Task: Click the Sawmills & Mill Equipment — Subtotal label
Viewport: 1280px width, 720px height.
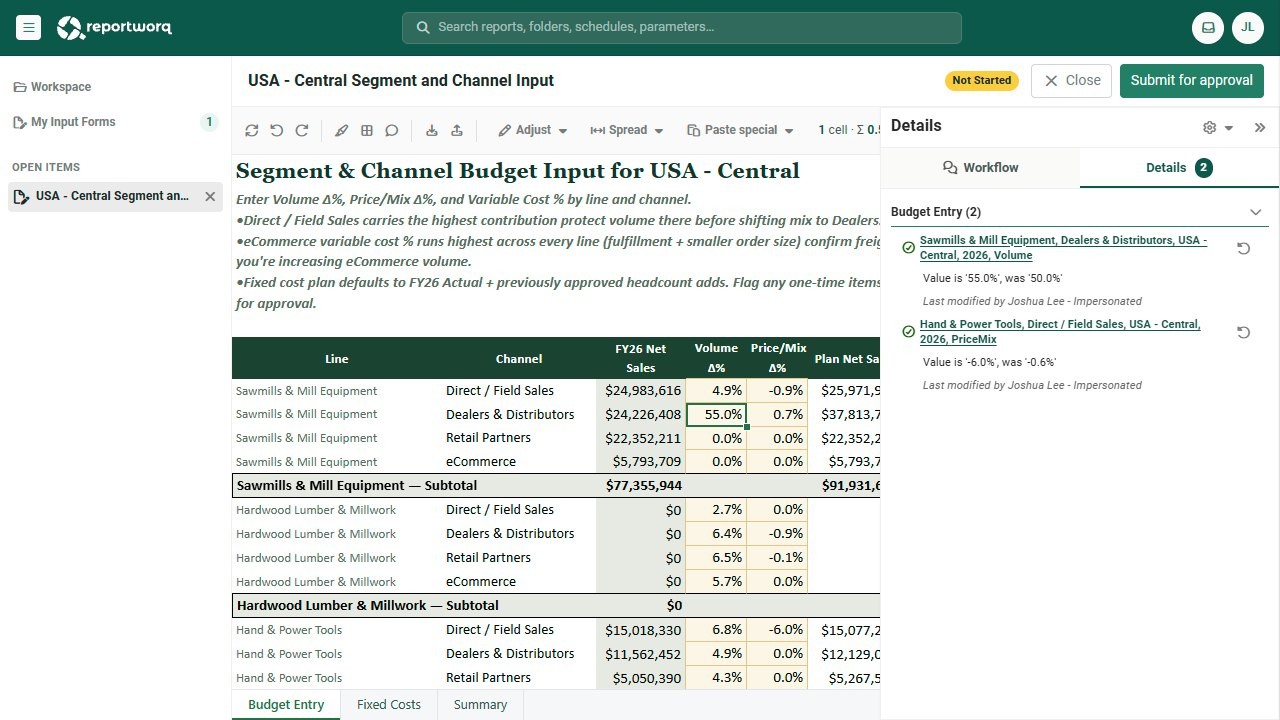Action: point(357,486)
